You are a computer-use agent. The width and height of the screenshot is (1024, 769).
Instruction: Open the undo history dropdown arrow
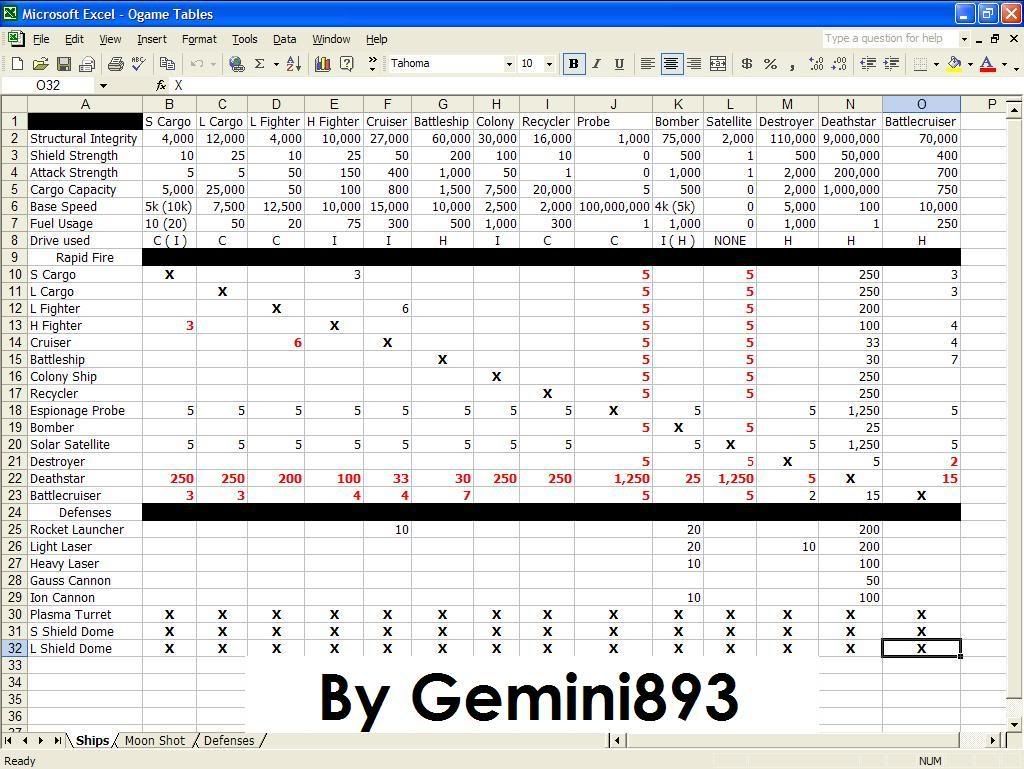pos(214,64)
